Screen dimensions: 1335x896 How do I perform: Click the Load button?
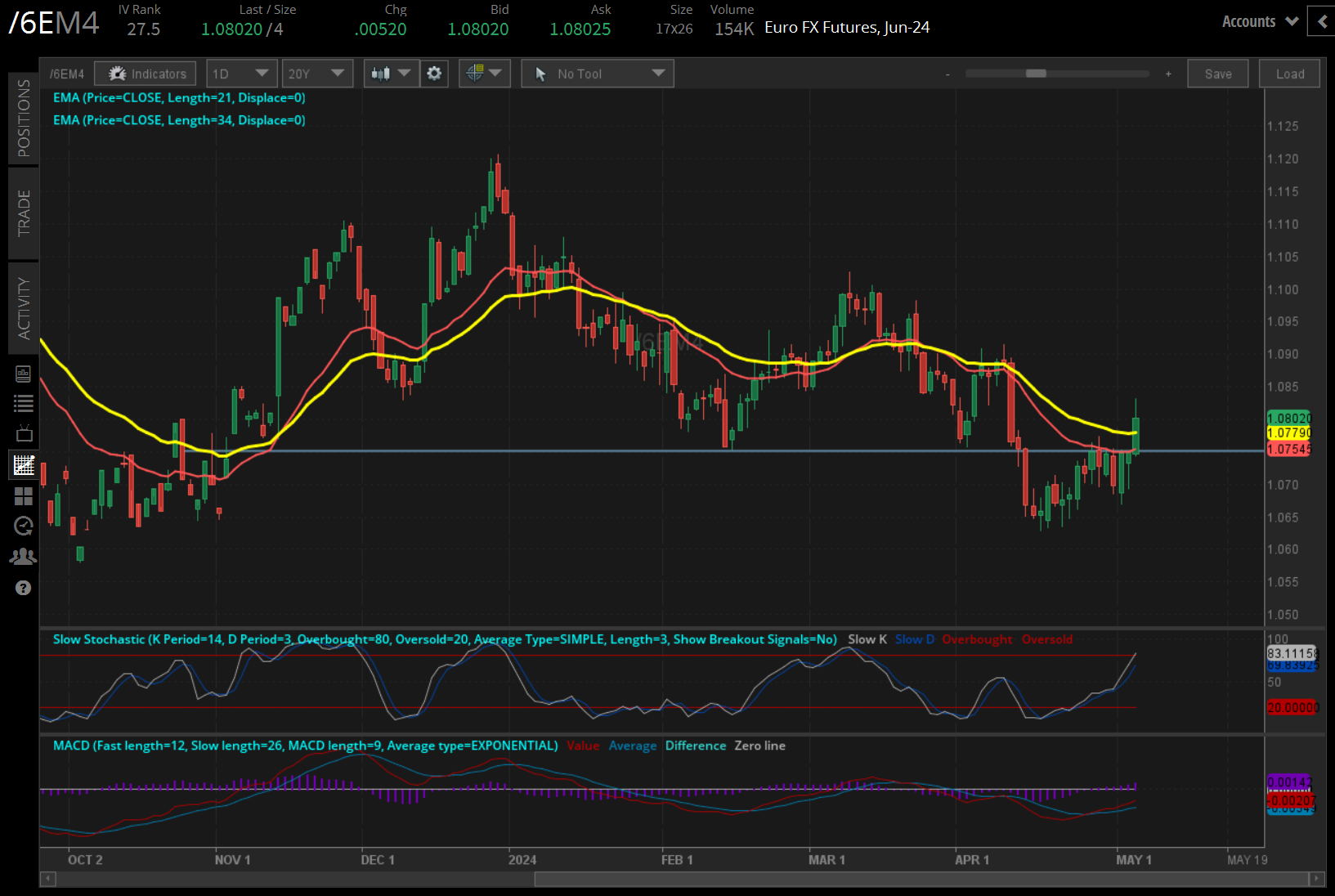click(1289, 73)
